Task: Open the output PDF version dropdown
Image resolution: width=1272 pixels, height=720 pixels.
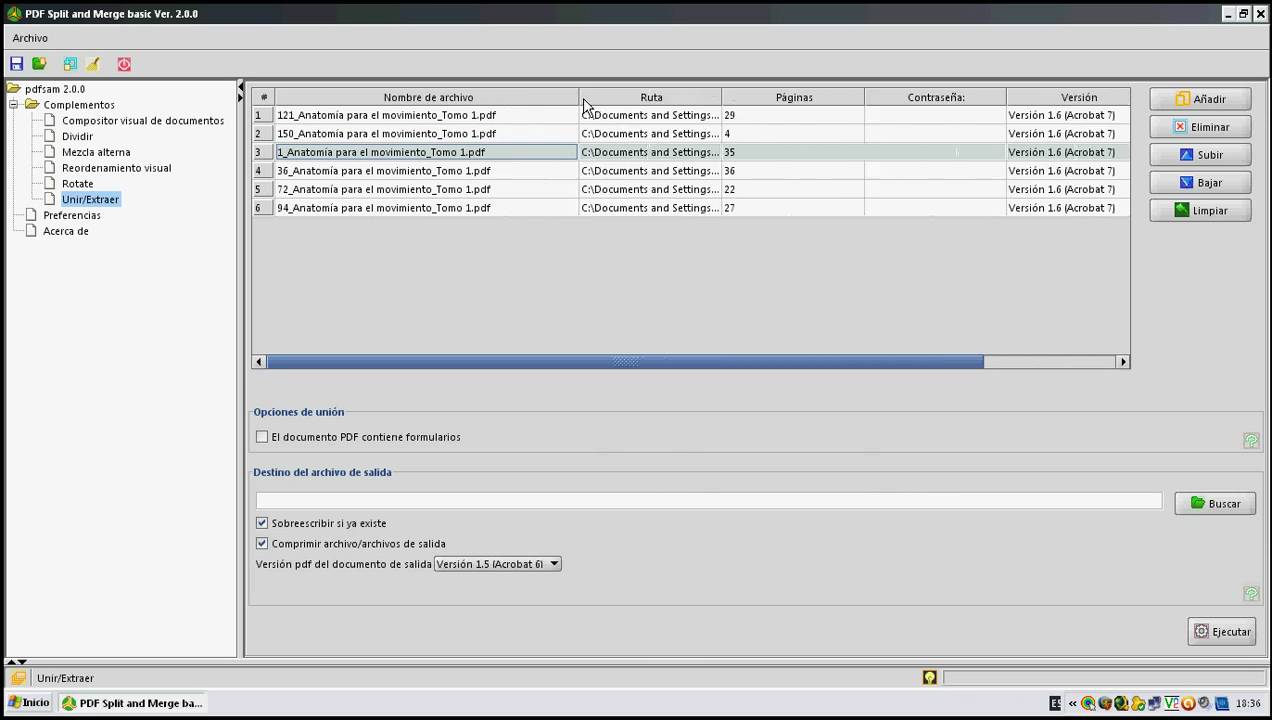Action: coord(498,564)
